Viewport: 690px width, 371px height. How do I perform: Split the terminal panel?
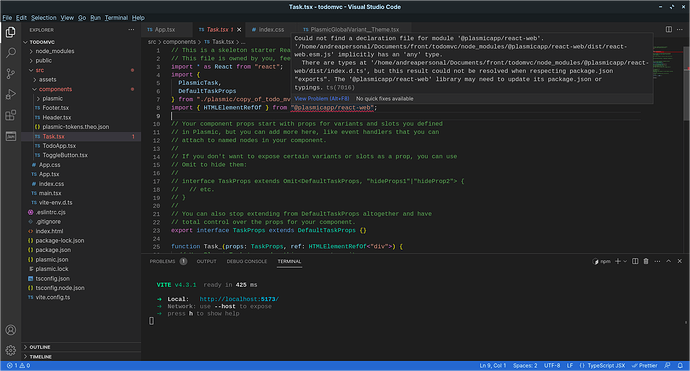(635, 261)
